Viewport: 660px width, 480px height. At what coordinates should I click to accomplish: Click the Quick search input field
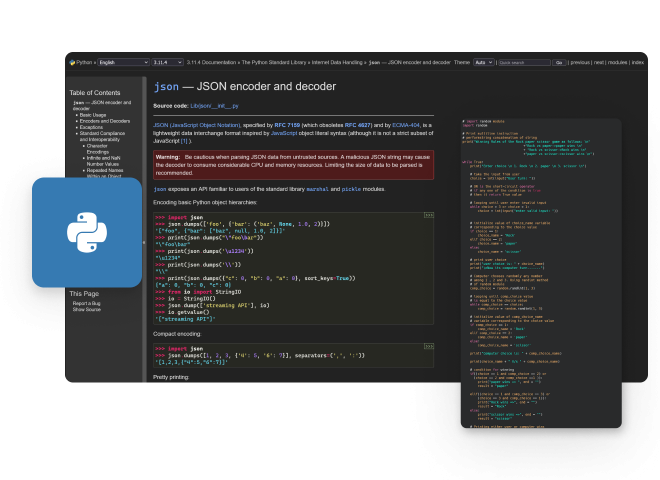coord(522,62)
